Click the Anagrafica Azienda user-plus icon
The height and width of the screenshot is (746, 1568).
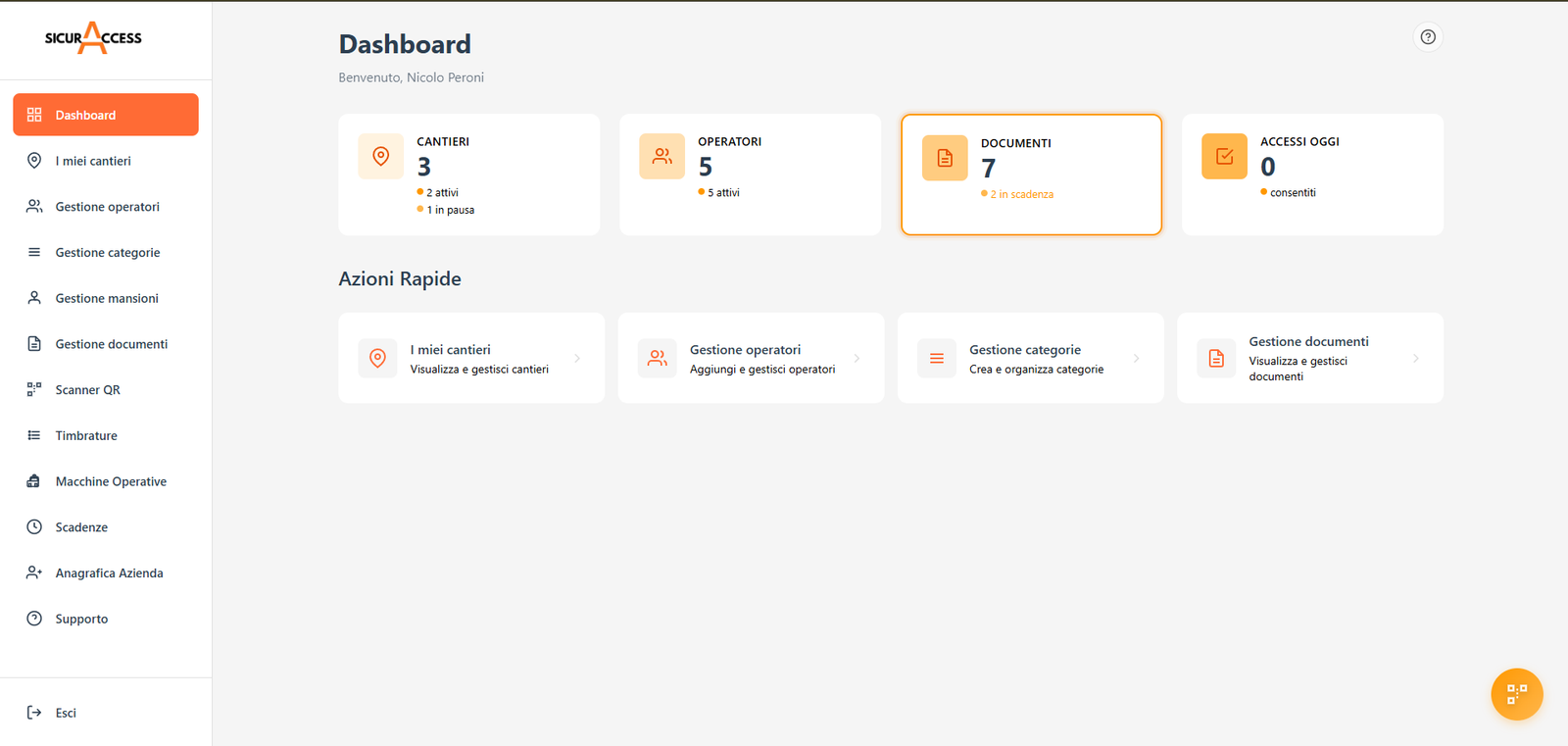[x=34, y=572]
